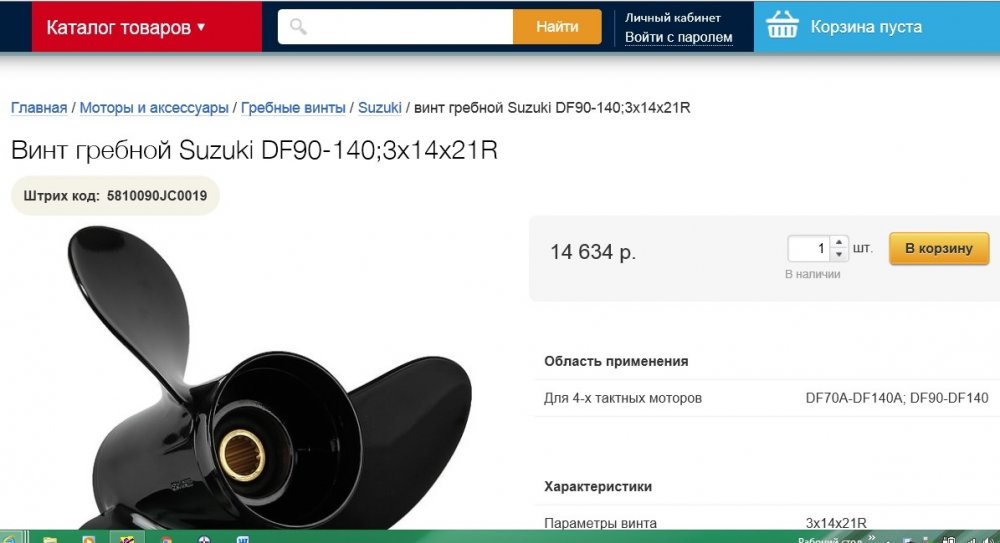Click the Личный кабинет label
This screenshot has width=1000, height=543.
(x=673, y=18)
